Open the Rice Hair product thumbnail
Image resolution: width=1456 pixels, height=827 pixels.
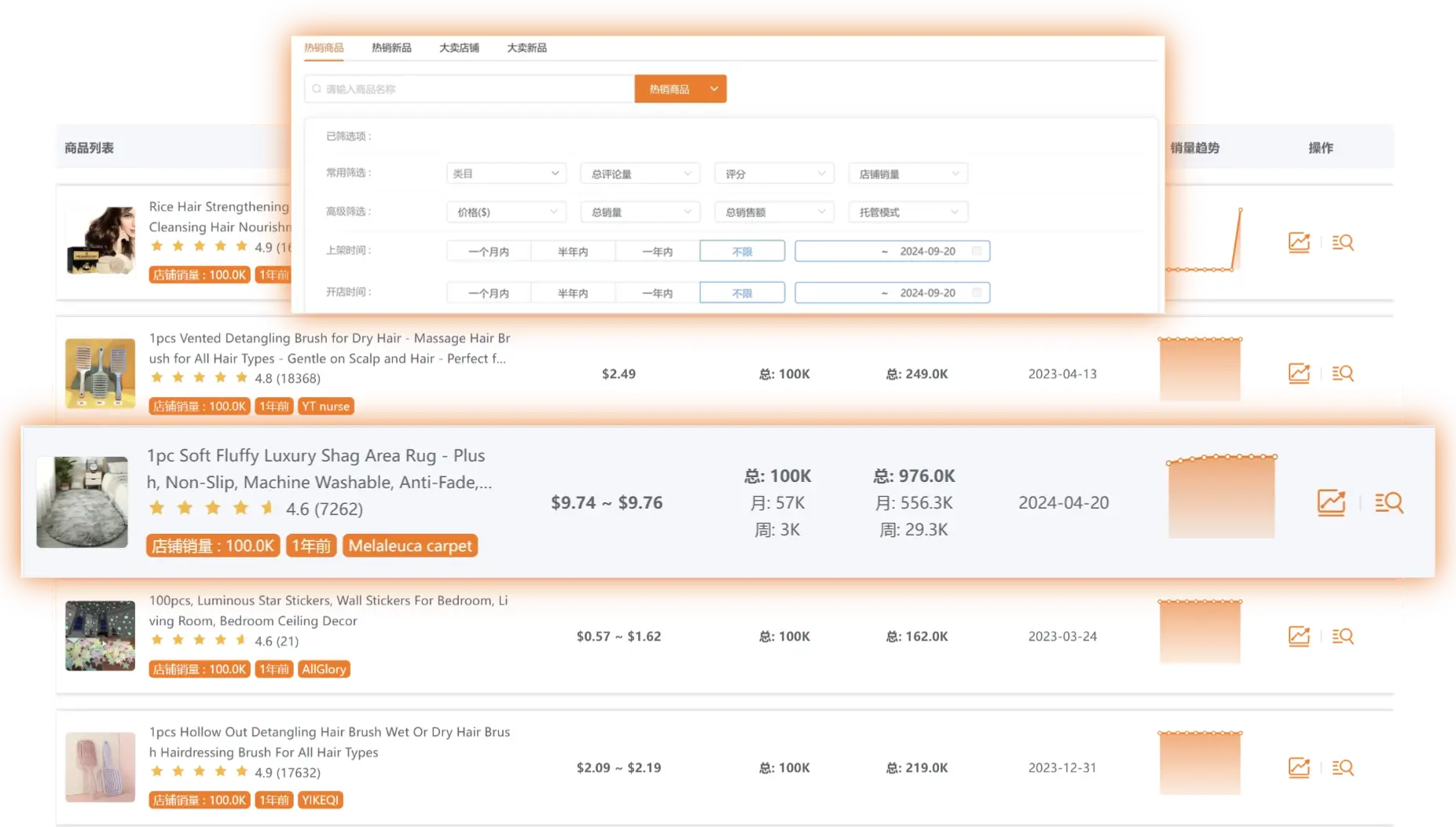pos(100,241)
